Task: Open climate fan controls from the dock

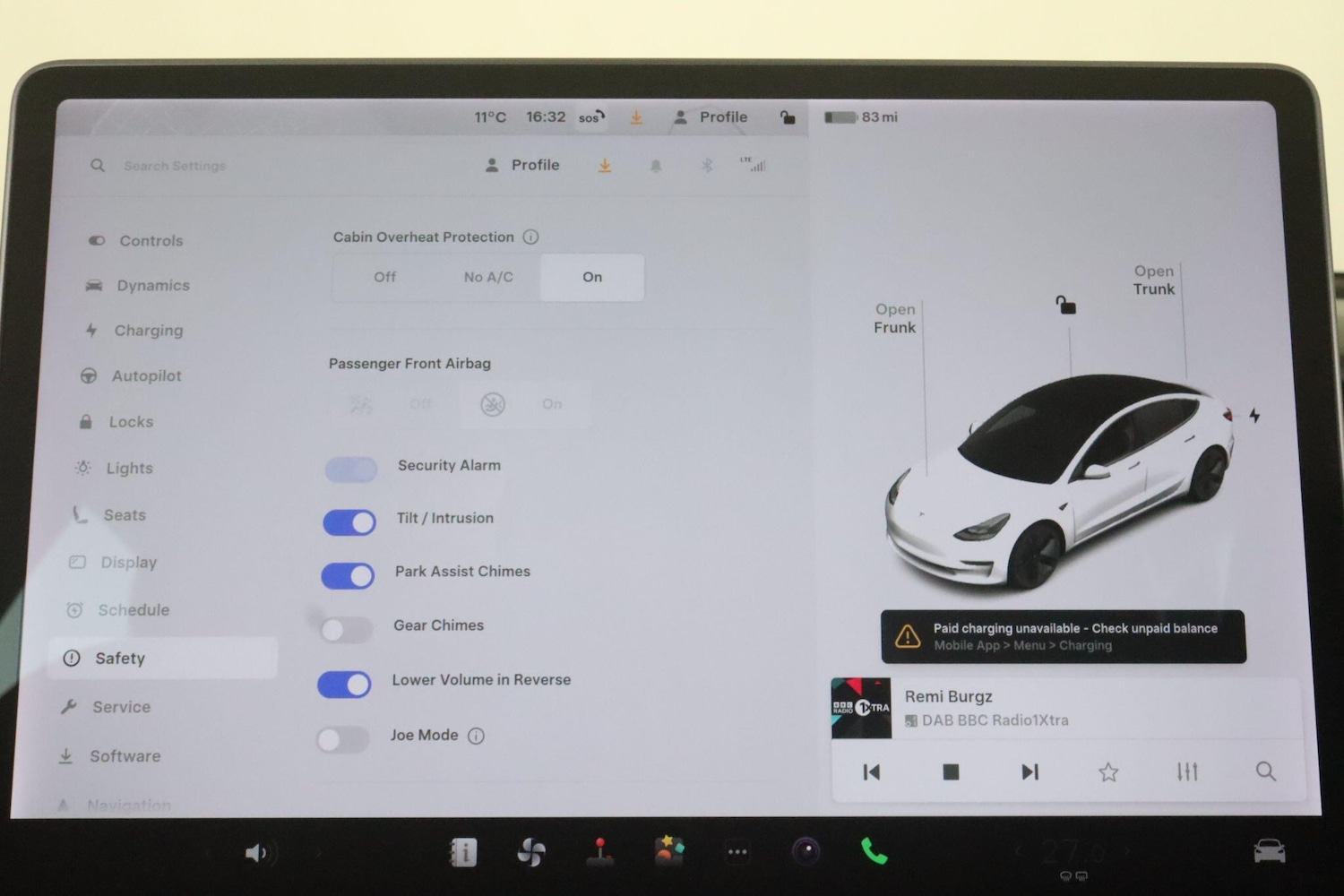Action: pos(531,852)
